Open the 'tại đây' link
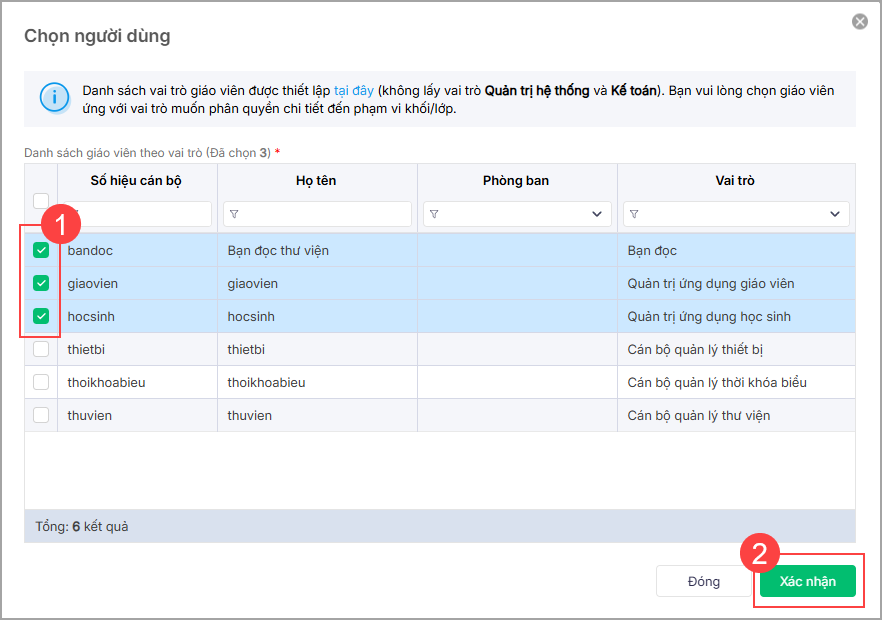This screenshot has height=620, width=882. (354, 90)
